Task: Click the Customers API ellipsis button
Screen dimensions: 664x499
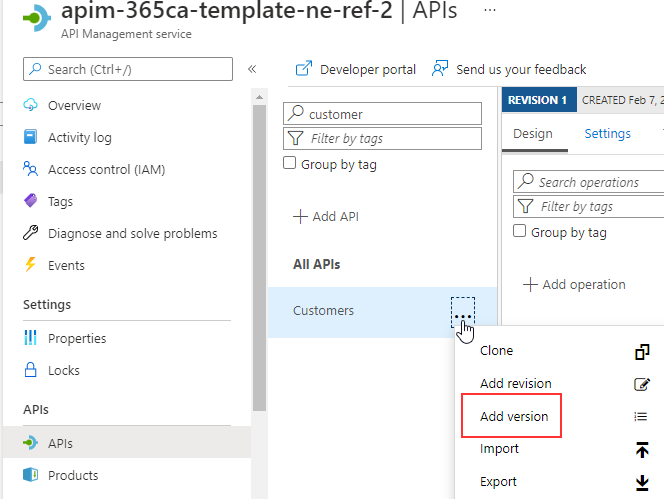Action: (463, 313)
